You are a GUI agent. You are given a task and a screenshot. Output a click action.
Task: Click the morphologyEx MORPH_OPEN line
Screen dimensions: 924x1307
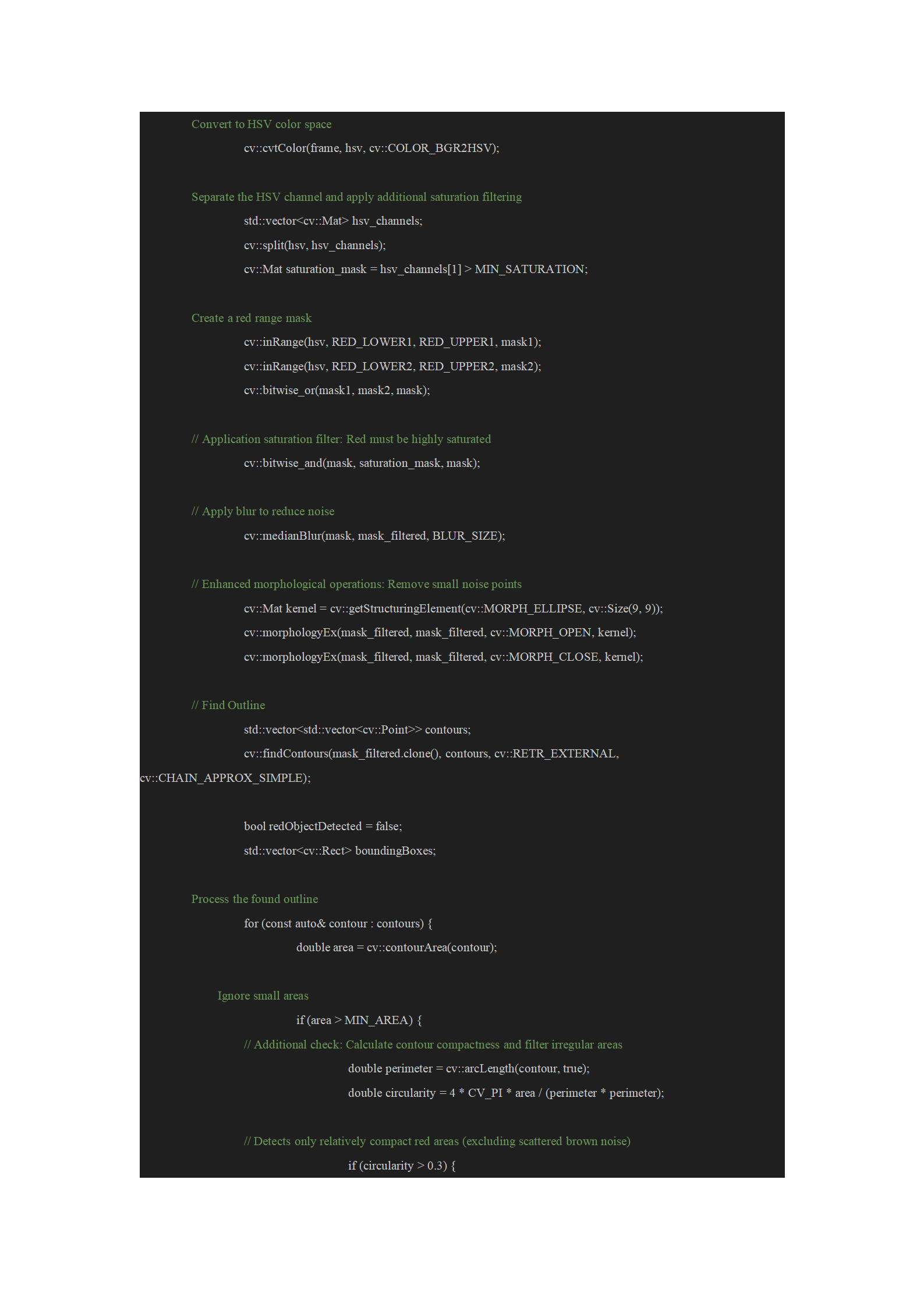click(440, 632)
